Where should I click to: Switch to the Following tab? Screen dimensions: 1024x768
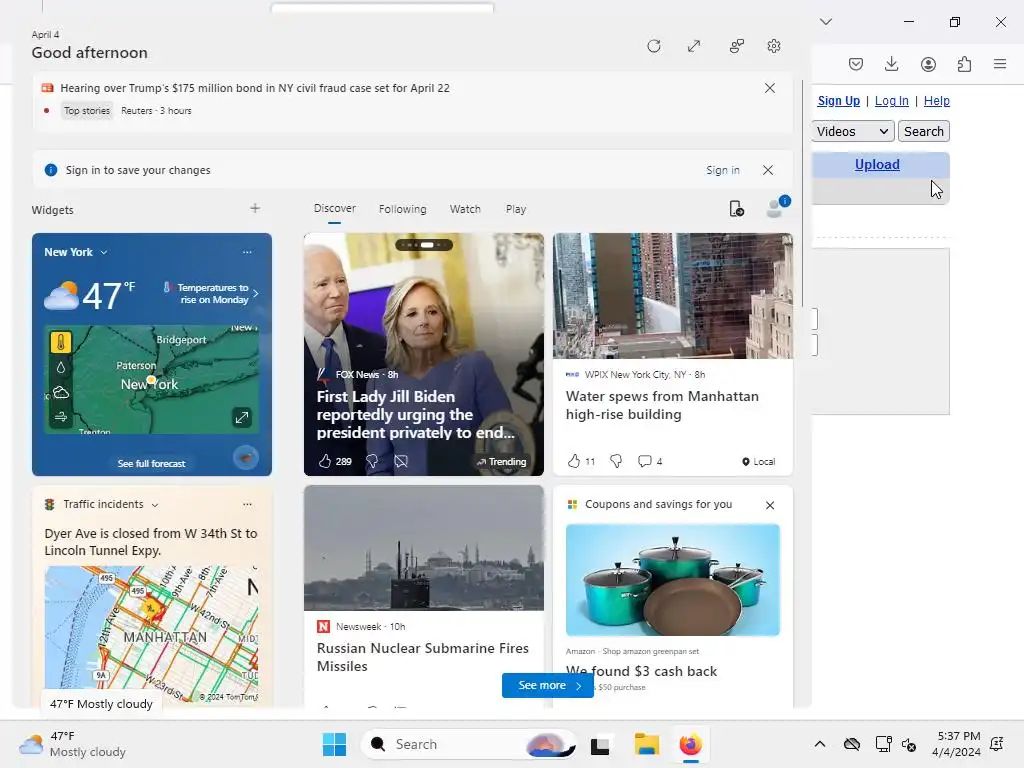coord(402,209)
